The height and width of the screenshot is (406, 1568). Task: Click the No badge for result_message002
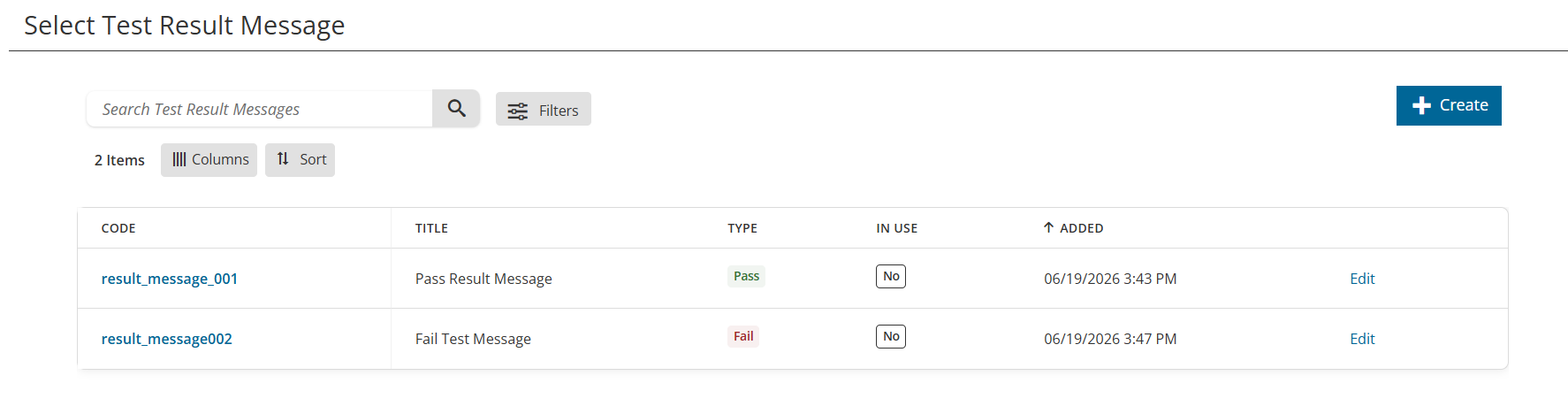[891, 336]
